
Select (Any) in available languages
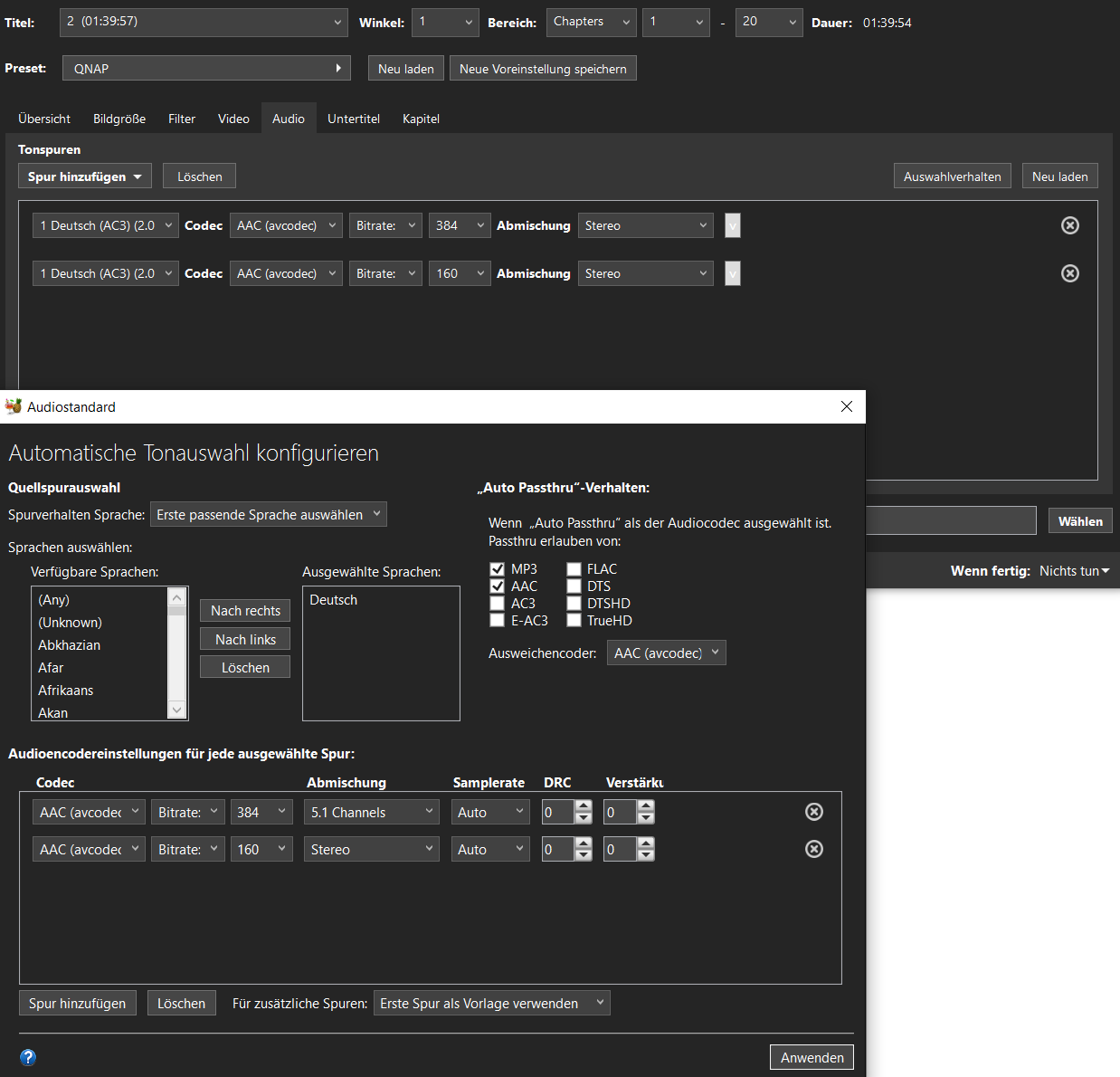tap(53, 600)
